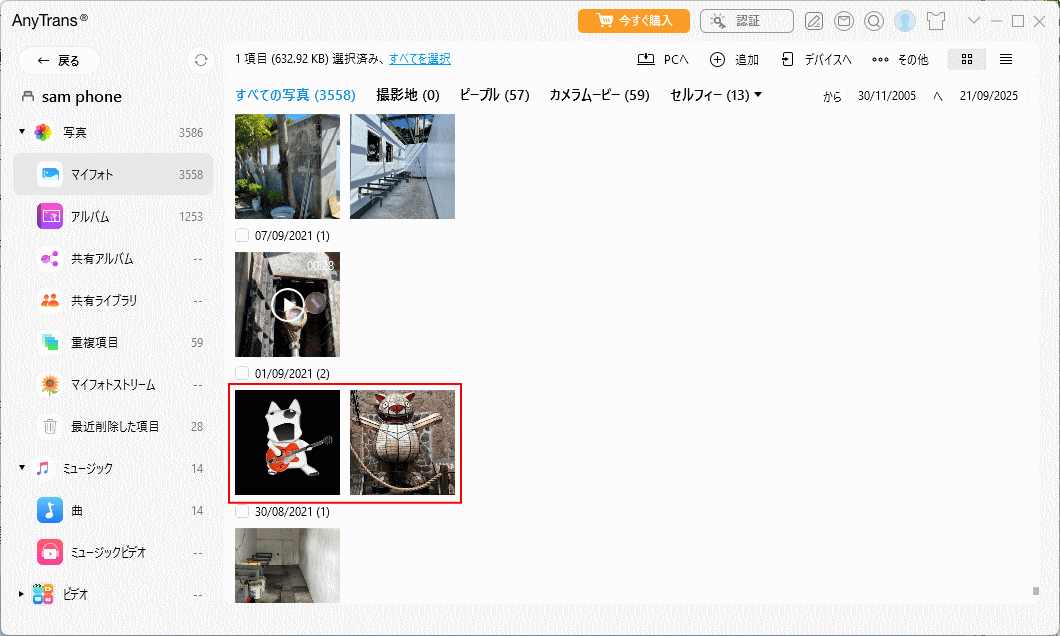1060x636 pixels.
Task: Click the sam phone device name
Action: click(82, 97)
